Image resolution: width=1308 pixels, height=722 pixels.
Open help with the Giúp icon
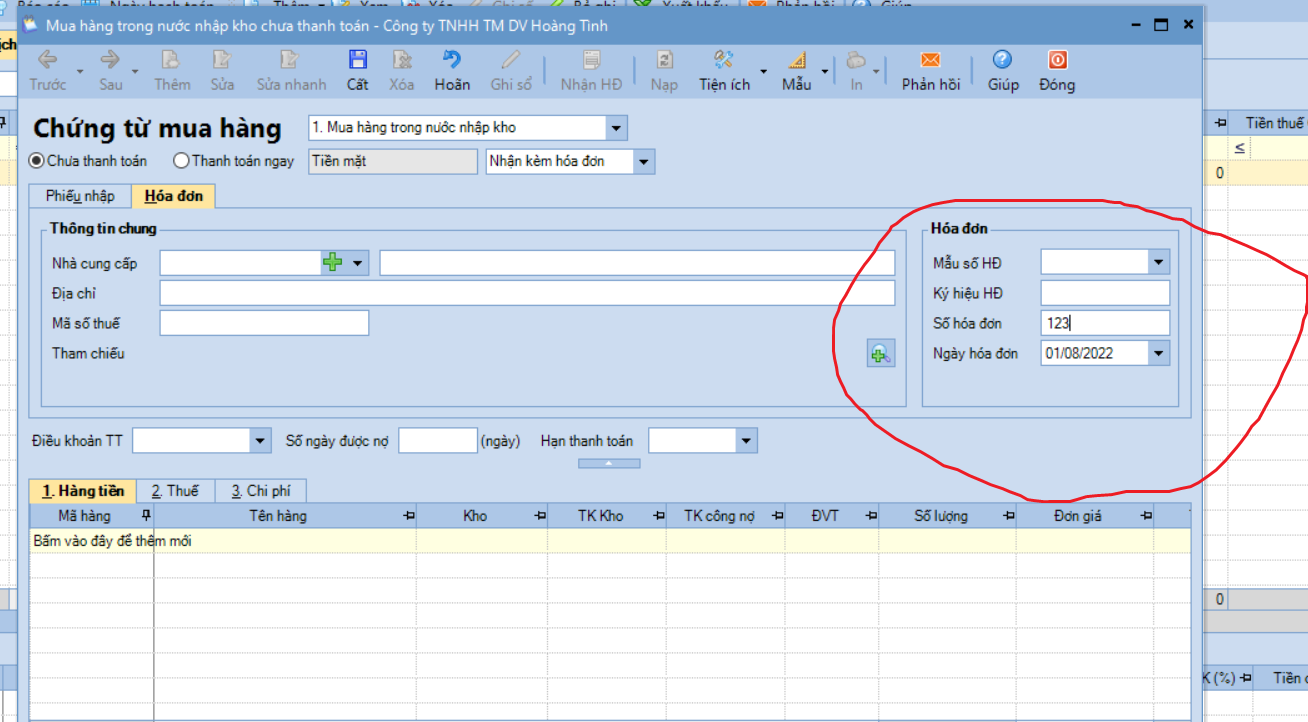click(1002, 60)
